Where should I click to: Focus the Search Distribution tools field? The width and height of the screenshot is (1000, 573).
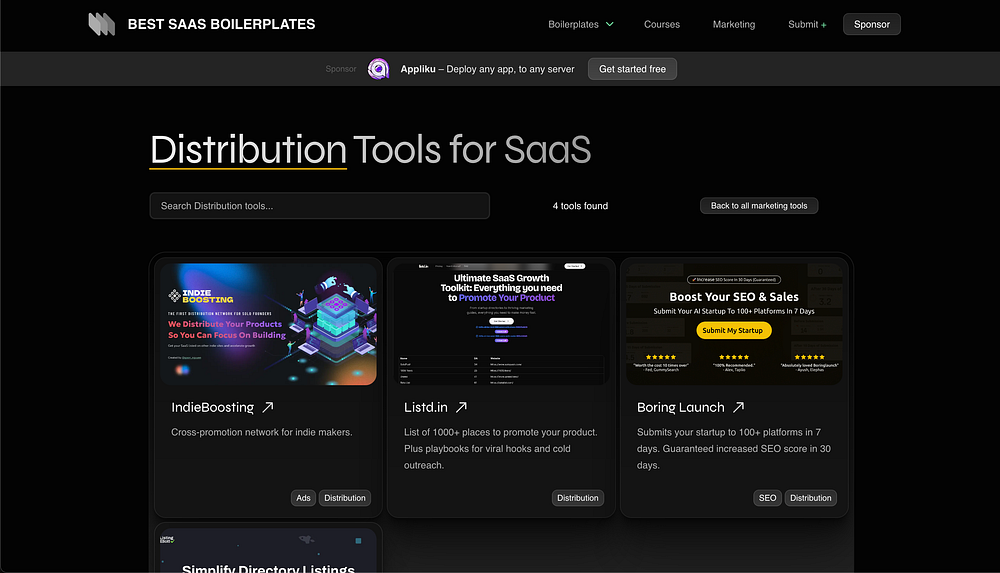pyautogui.click(x=320, y=205)
